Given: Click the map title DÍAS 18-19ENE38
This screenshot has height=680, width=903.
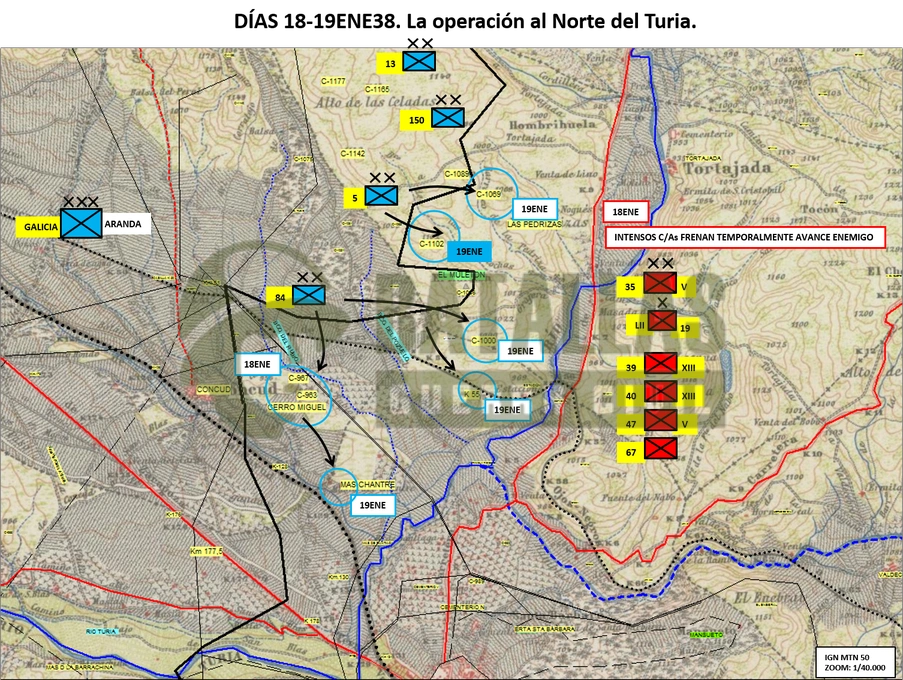Looking at the screenshot, I should pyautogui.click(x=465, y=21).
